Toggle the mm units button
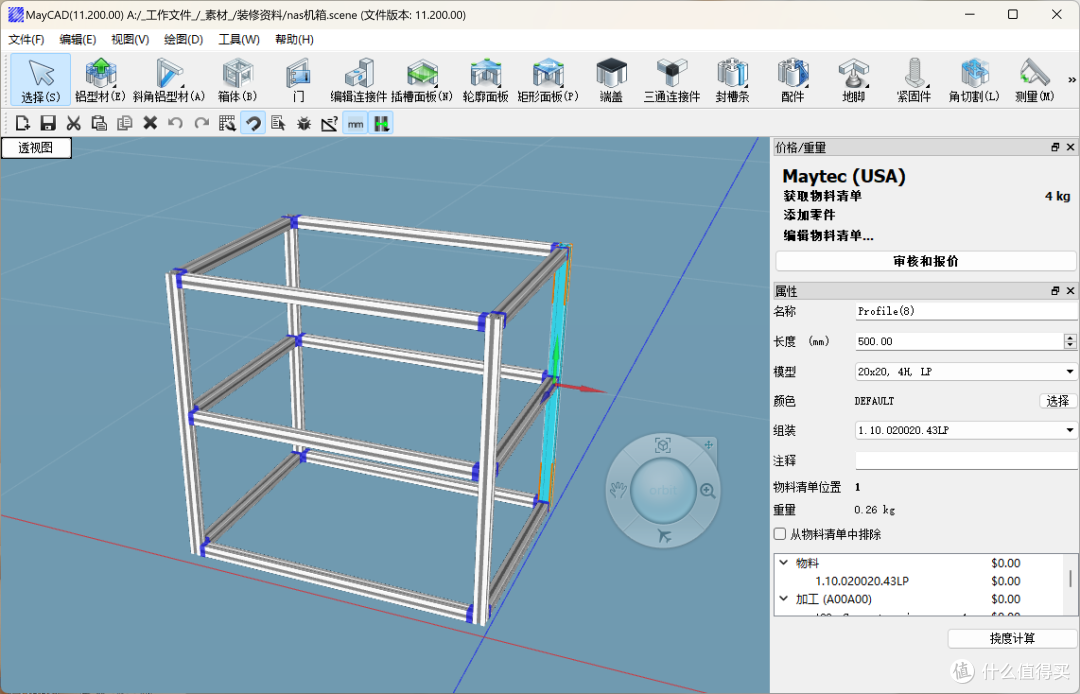This screenshot has height=694, width=1080. click(355, 123)
